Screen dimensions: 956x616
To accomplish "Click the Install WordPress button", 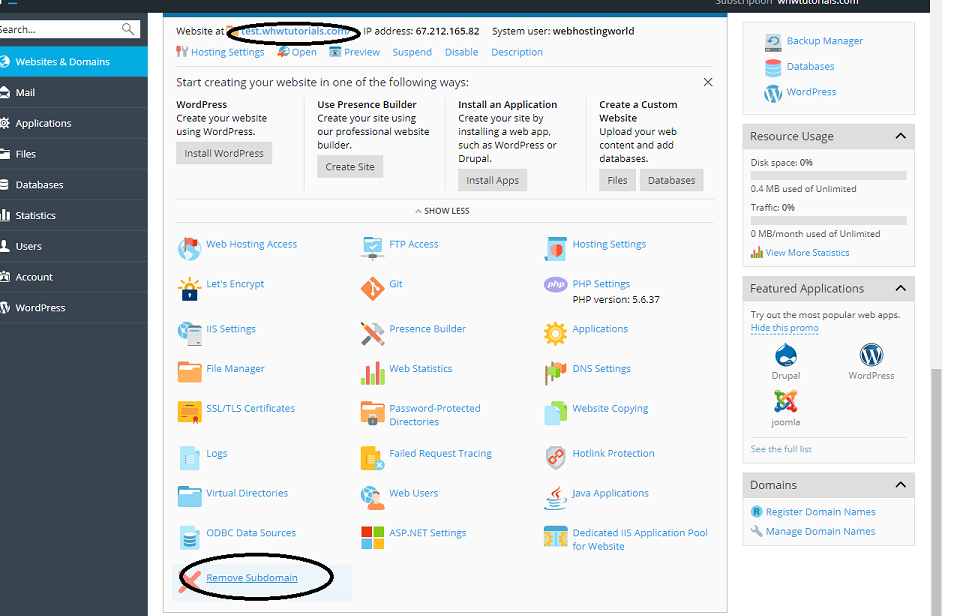I will tap(223, 153).
